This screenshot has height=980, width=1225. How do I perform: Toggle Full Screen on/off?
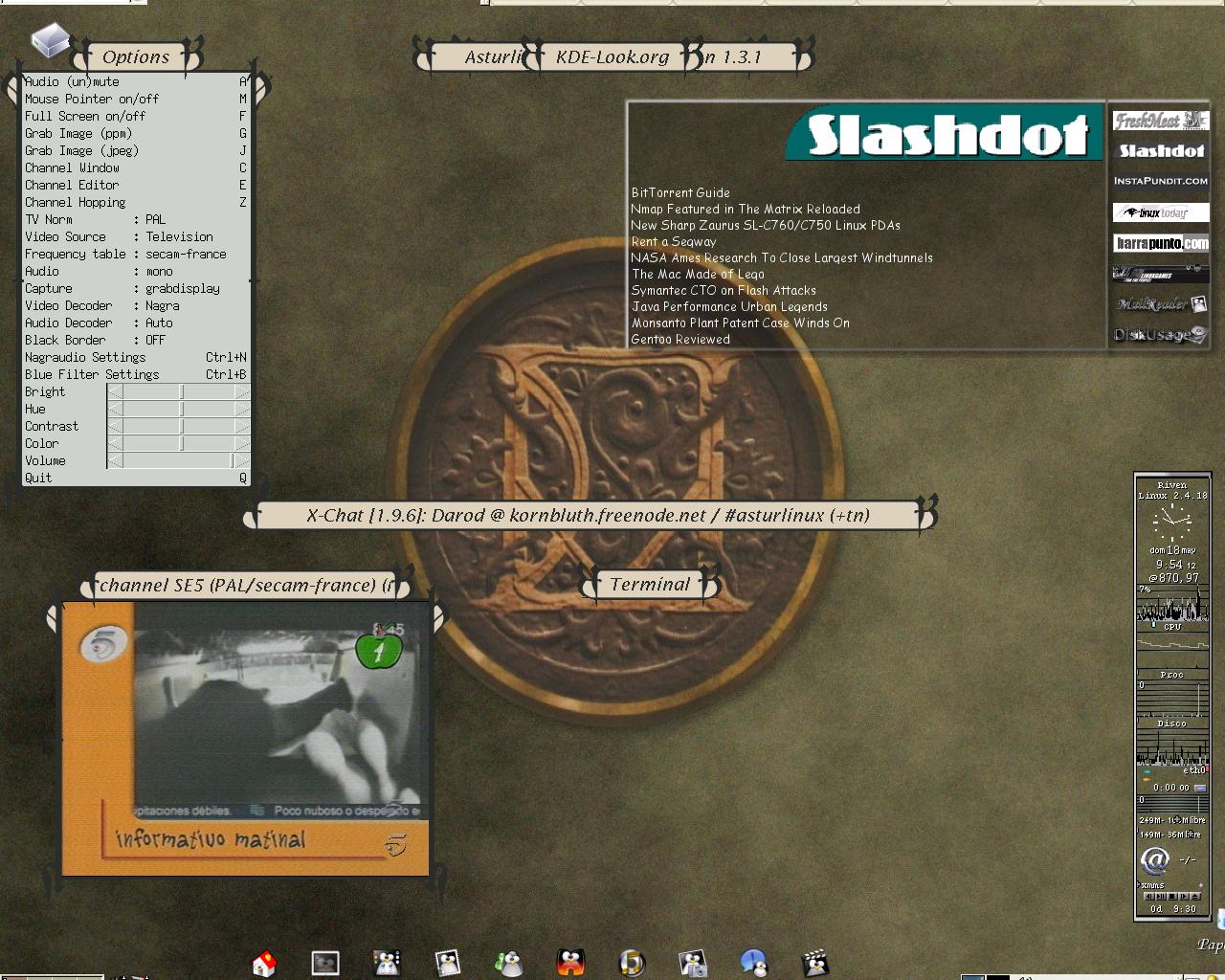pos(136,117)
